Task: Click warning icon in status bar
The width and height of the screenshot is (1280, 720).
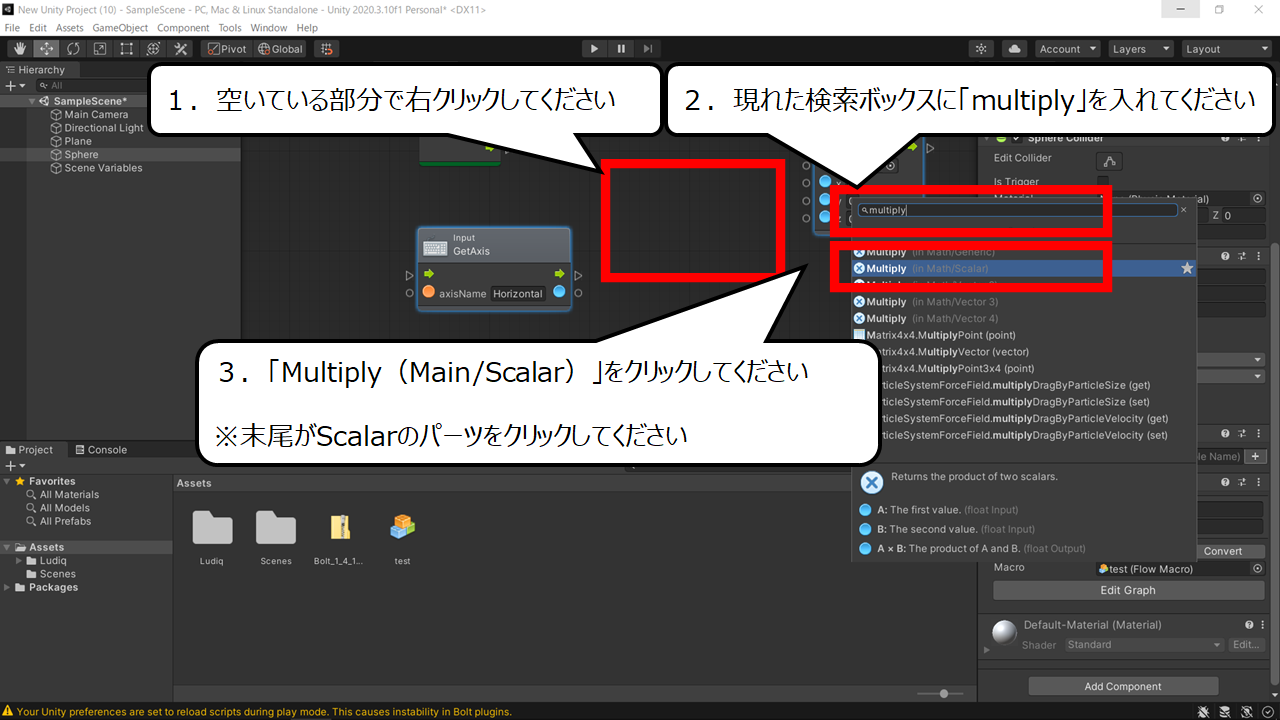Action: pos(8,711)
